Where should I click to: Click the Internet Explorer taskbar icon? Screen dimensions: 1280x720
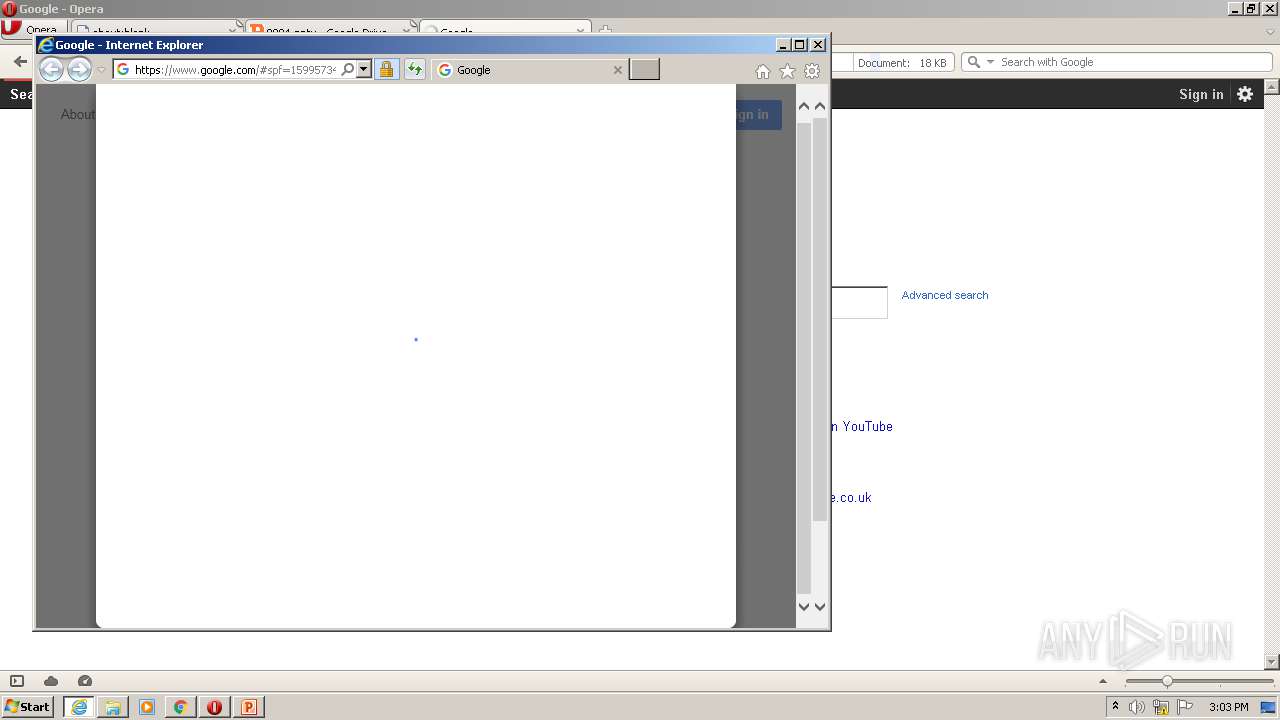[79, 707]
